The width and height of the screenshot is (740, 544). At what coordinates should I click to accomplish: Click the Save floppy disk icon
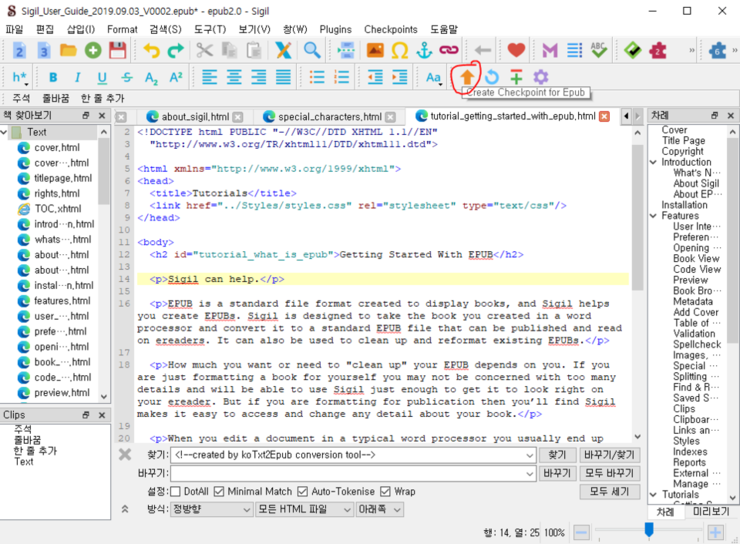[118, 50]
